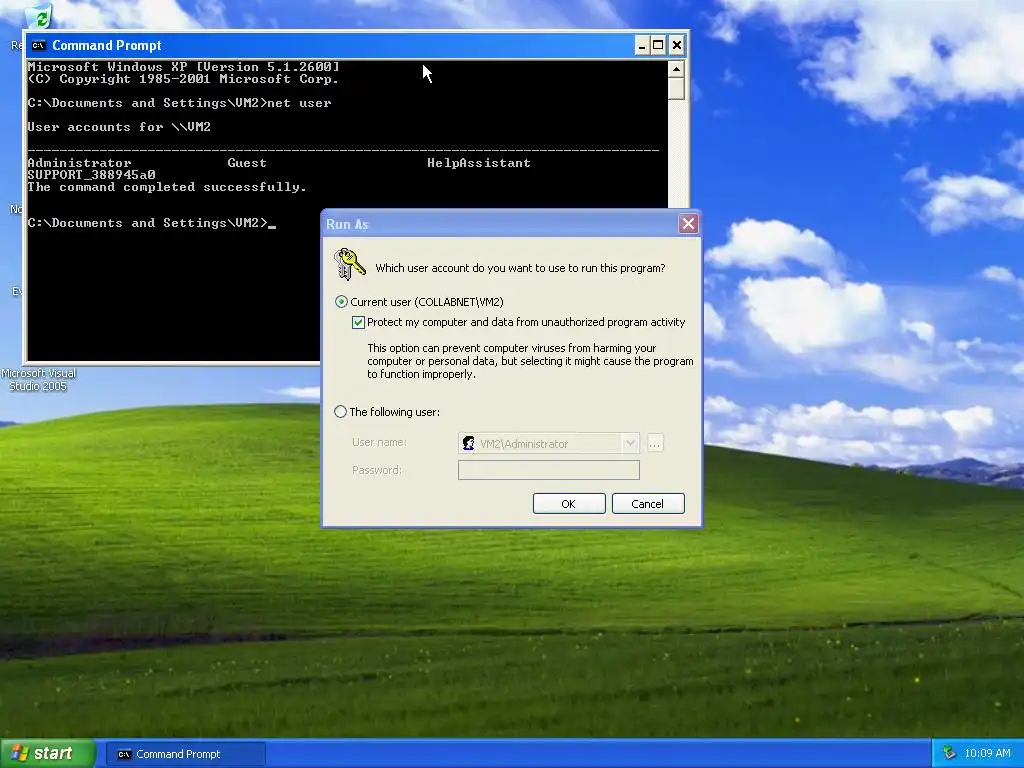Viewport: 1024px width, 768px height.
Task: Cancel the Run As dialog
Action: coord(648,504)
